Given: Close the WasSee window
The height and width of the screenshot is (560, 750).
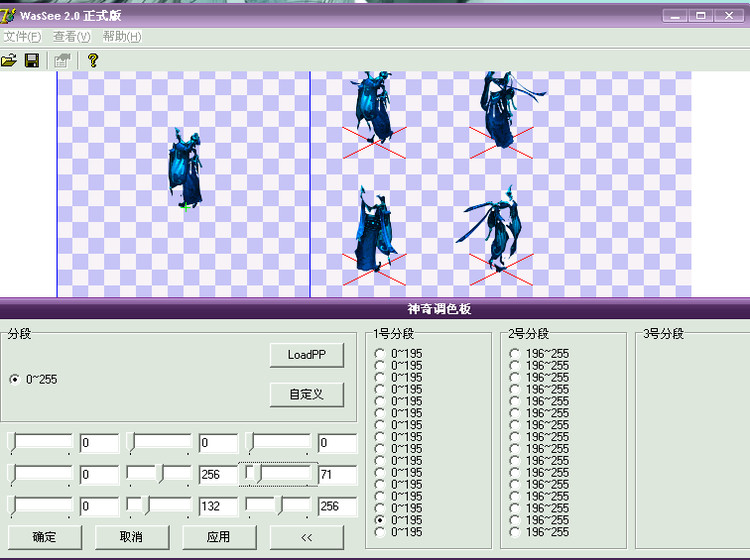Looking at the screenshot, I should (x=729, y=16).
